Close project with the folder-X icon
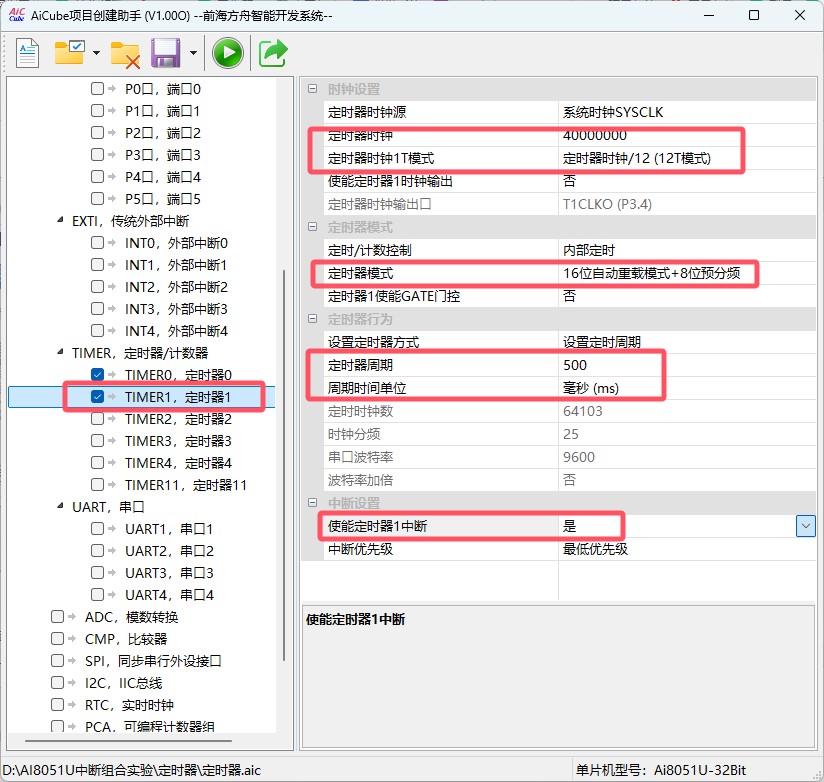 125,55
